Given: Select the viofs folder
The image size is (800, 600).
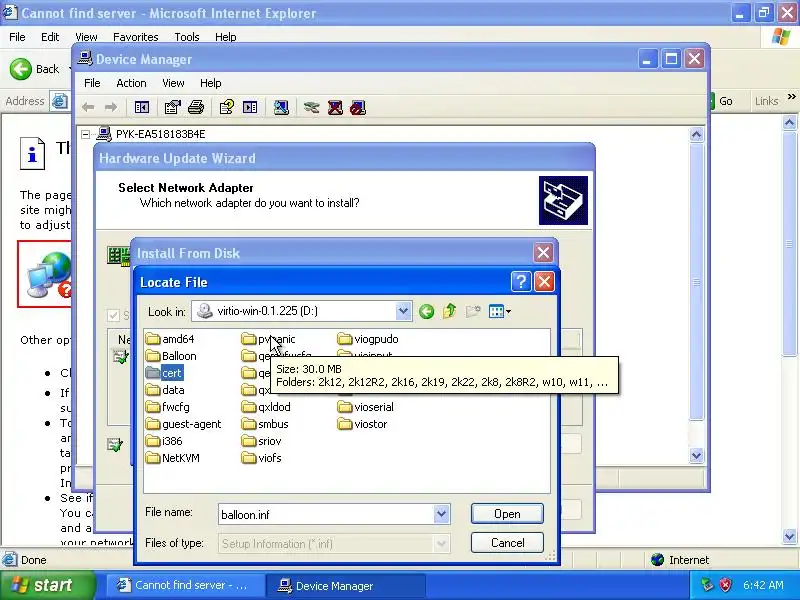Looking at the screenshot, I should [262, 458].
